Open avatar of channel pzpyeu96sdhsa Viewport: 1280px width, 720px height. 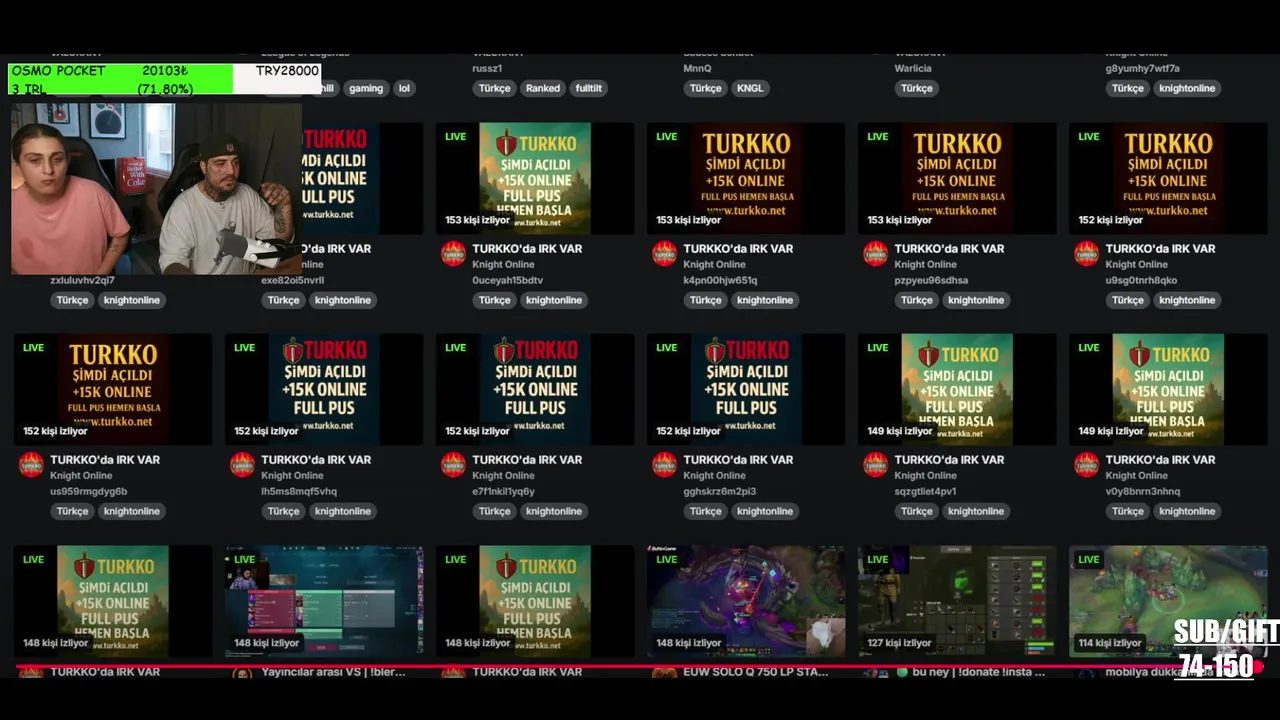[876, 253]
